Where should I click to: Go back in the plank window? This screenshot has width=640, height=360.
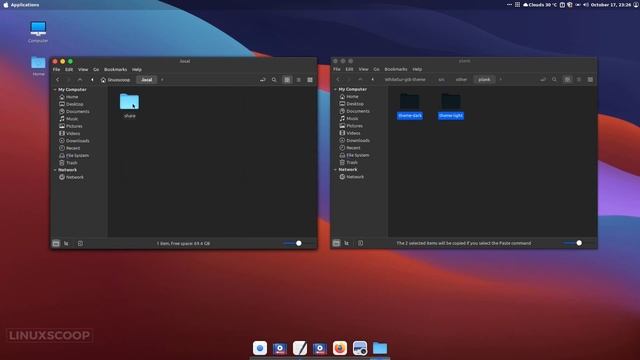[338, 80]
